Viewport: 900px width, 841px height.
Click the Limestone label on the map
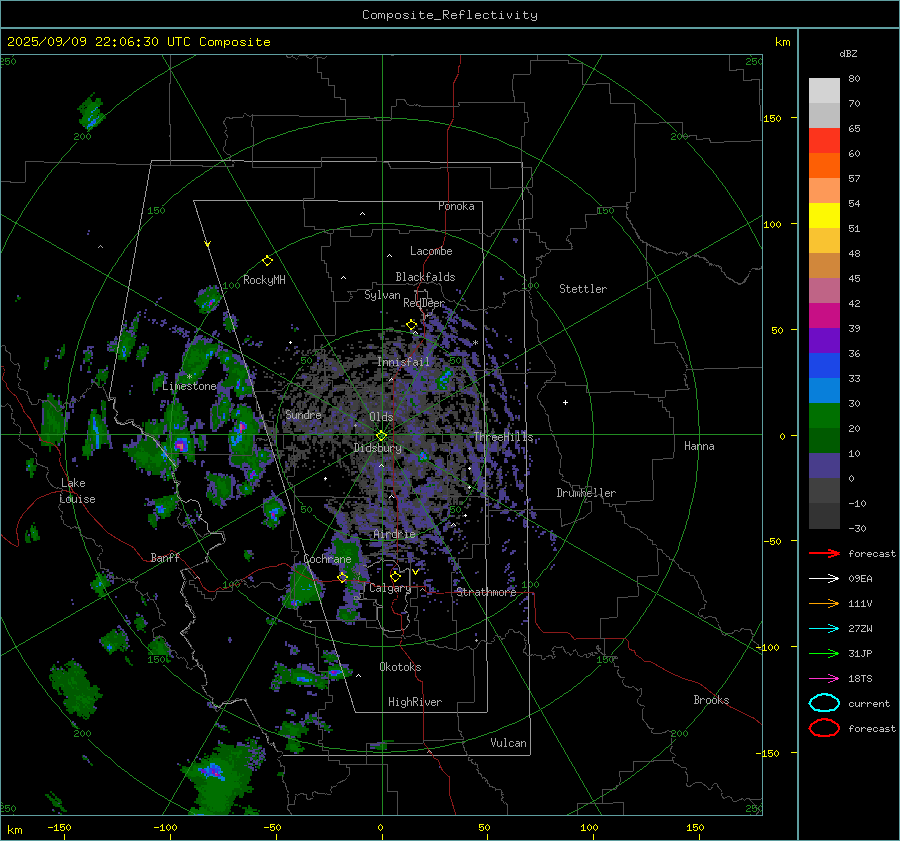[189, 386]
